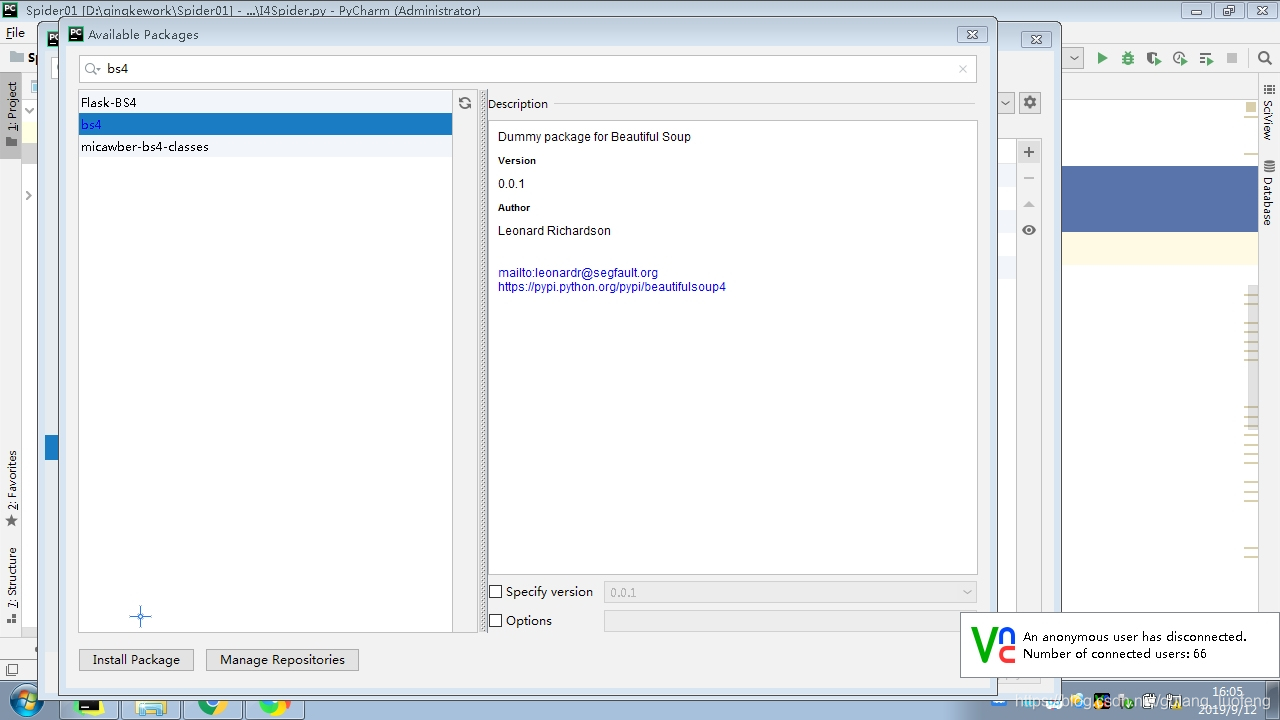The height and width of the screenshot is (720, 1280).
Task: Open the version 0.0.1 dropdown
Action: pos(790,592)
